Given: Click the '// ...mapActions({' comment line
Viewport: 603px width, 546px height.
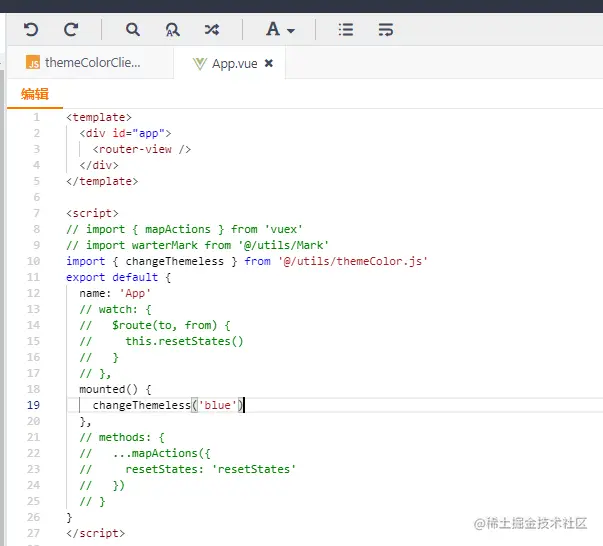Looking at the screenshot, I should [145, 453].
